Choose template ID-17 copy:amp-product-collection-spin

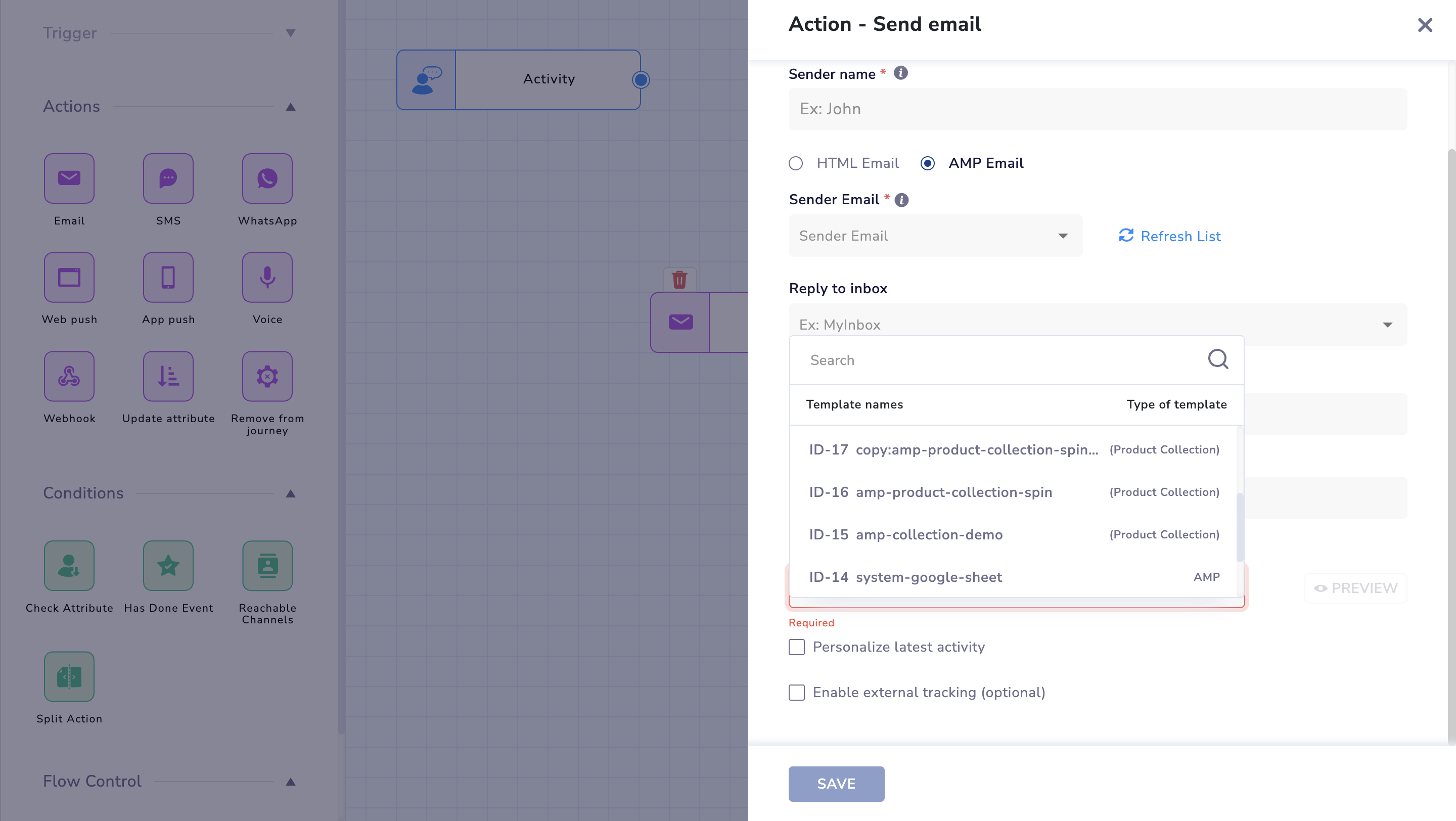click(1014, 450)
